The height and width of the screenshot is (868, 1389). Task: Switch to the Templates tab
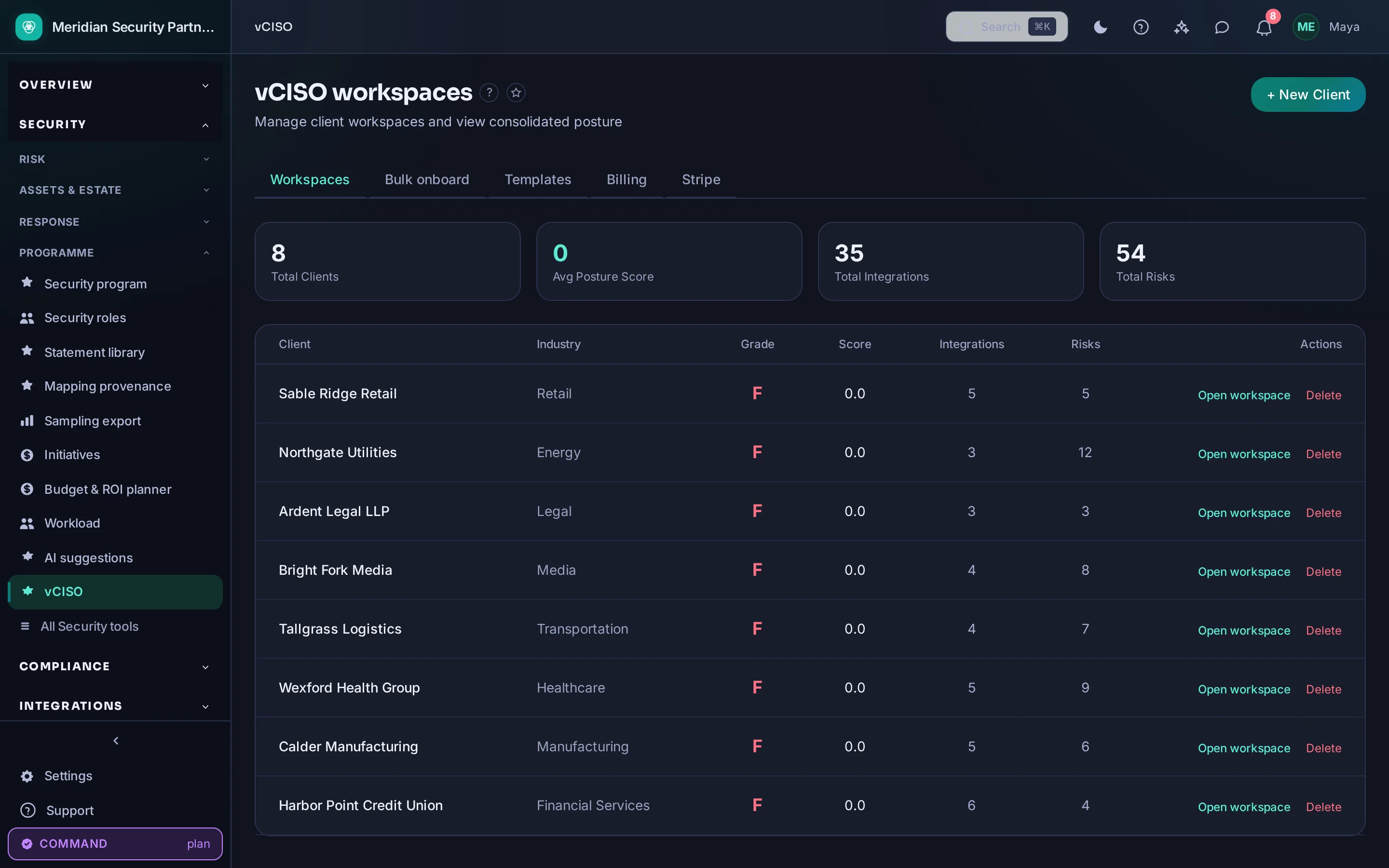538,180
